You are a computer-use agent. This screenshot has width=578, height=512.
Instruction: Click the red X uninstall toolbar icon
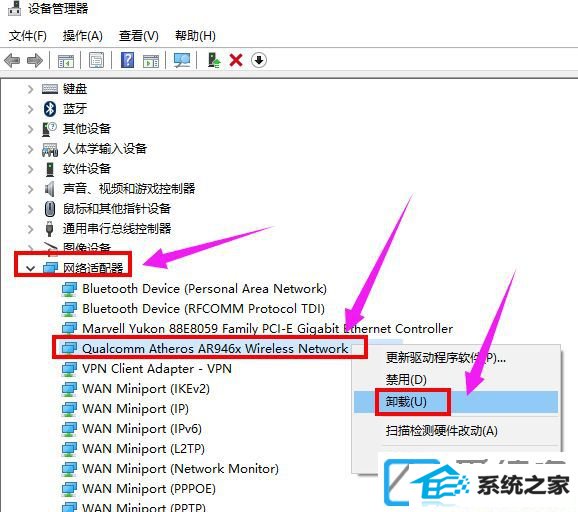click(236, 60)
